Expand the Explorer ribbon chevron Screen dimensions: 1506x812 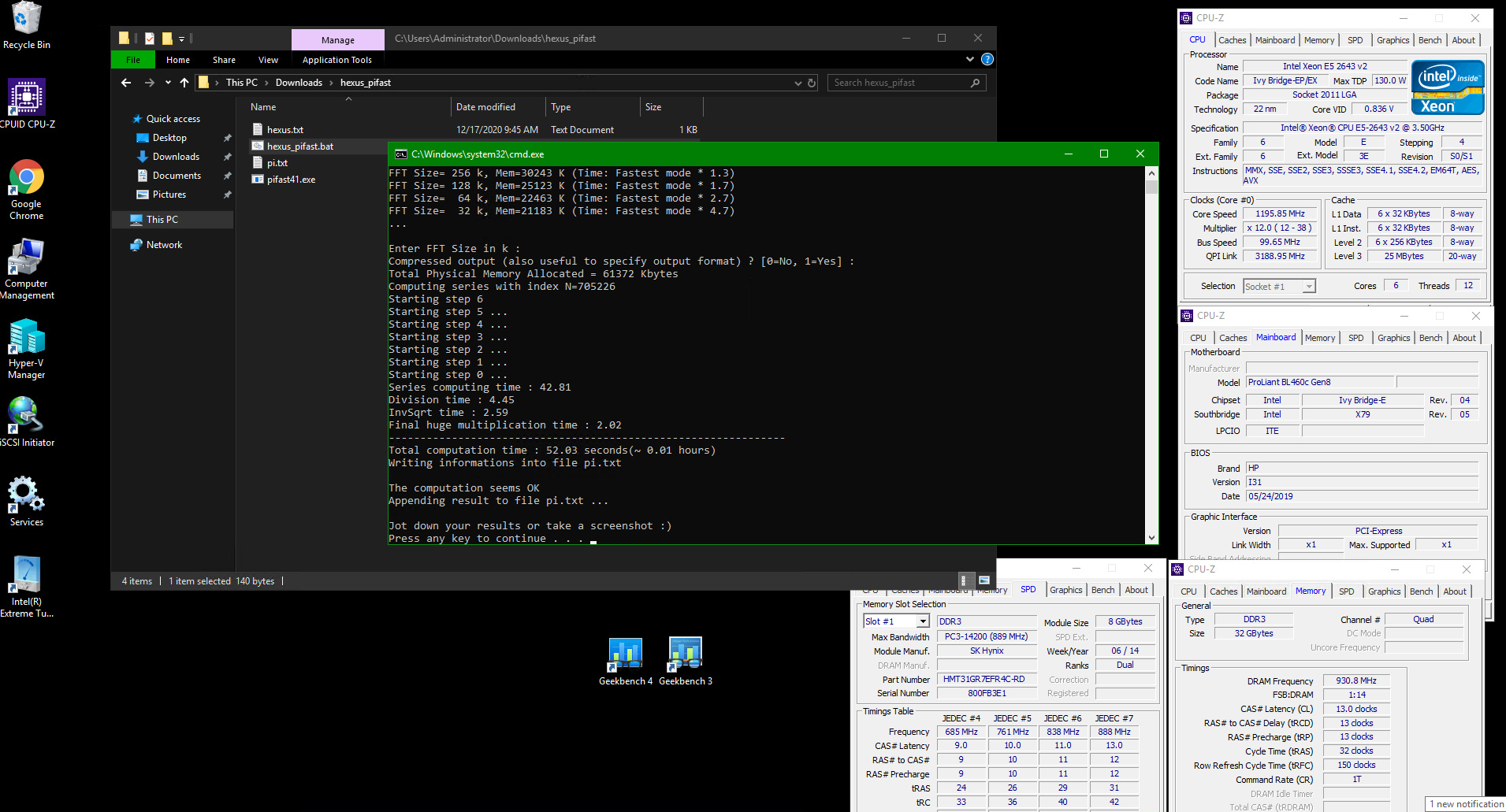click(969, 59)
